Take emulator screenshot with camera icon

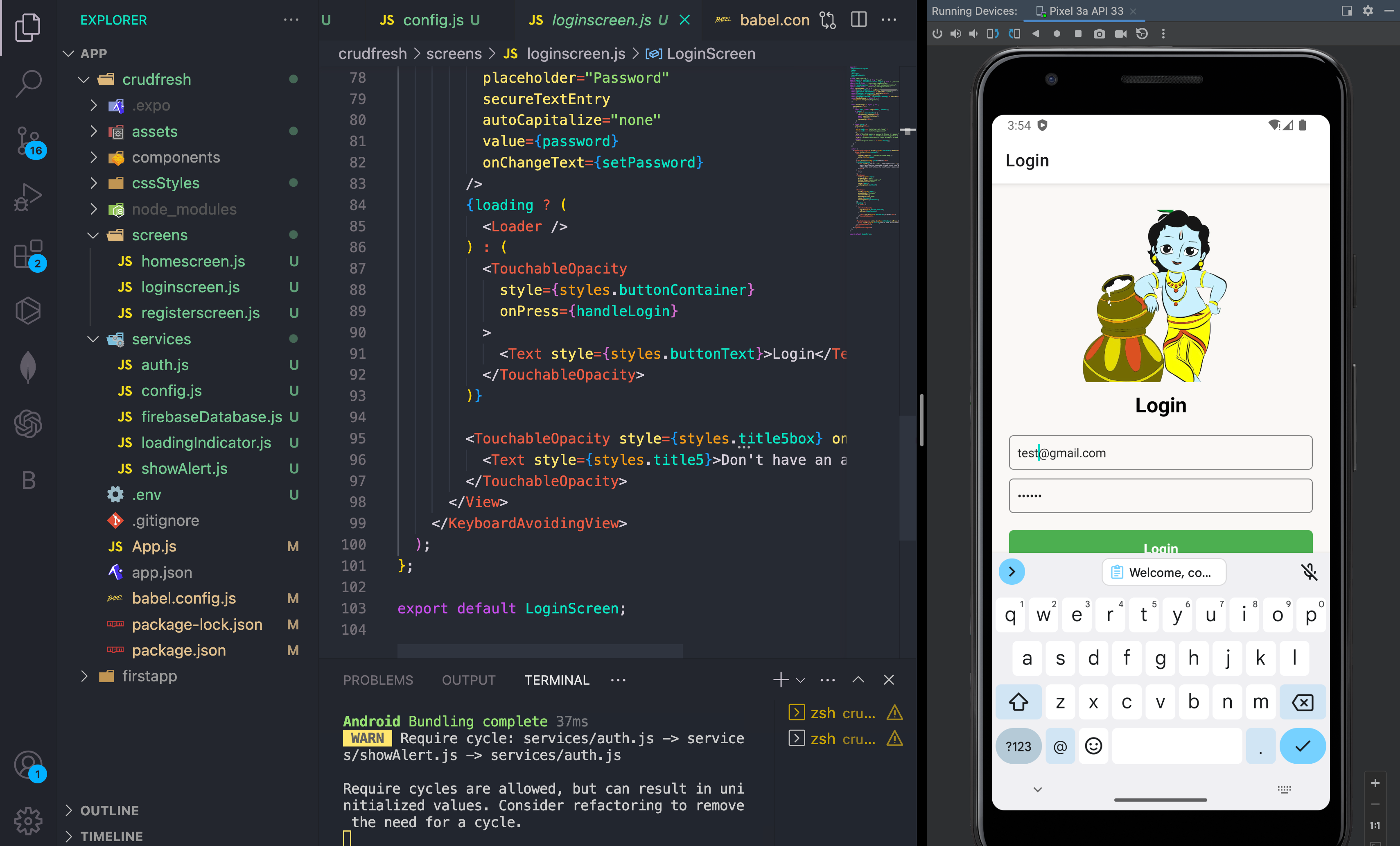(1100, 34)
